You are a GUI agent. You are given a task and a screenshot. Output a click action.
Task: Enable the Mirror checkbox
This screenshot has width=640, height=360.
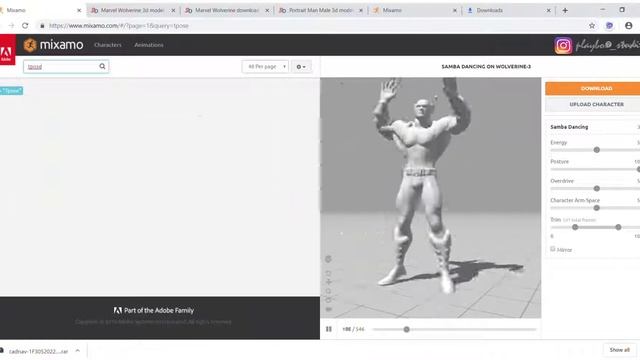(x=553, y=249)
